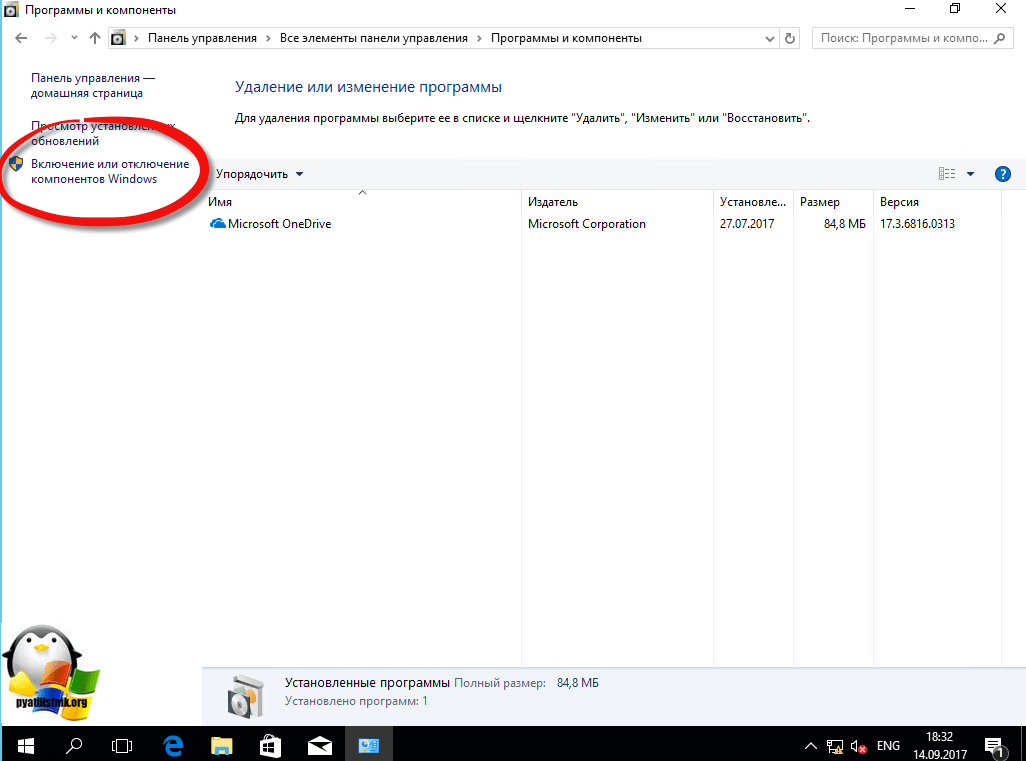Image resolution: width=1026 pixels, height=761 pixels.
Task: Open address bar history dropdown
Action: (x=770, y=39)
